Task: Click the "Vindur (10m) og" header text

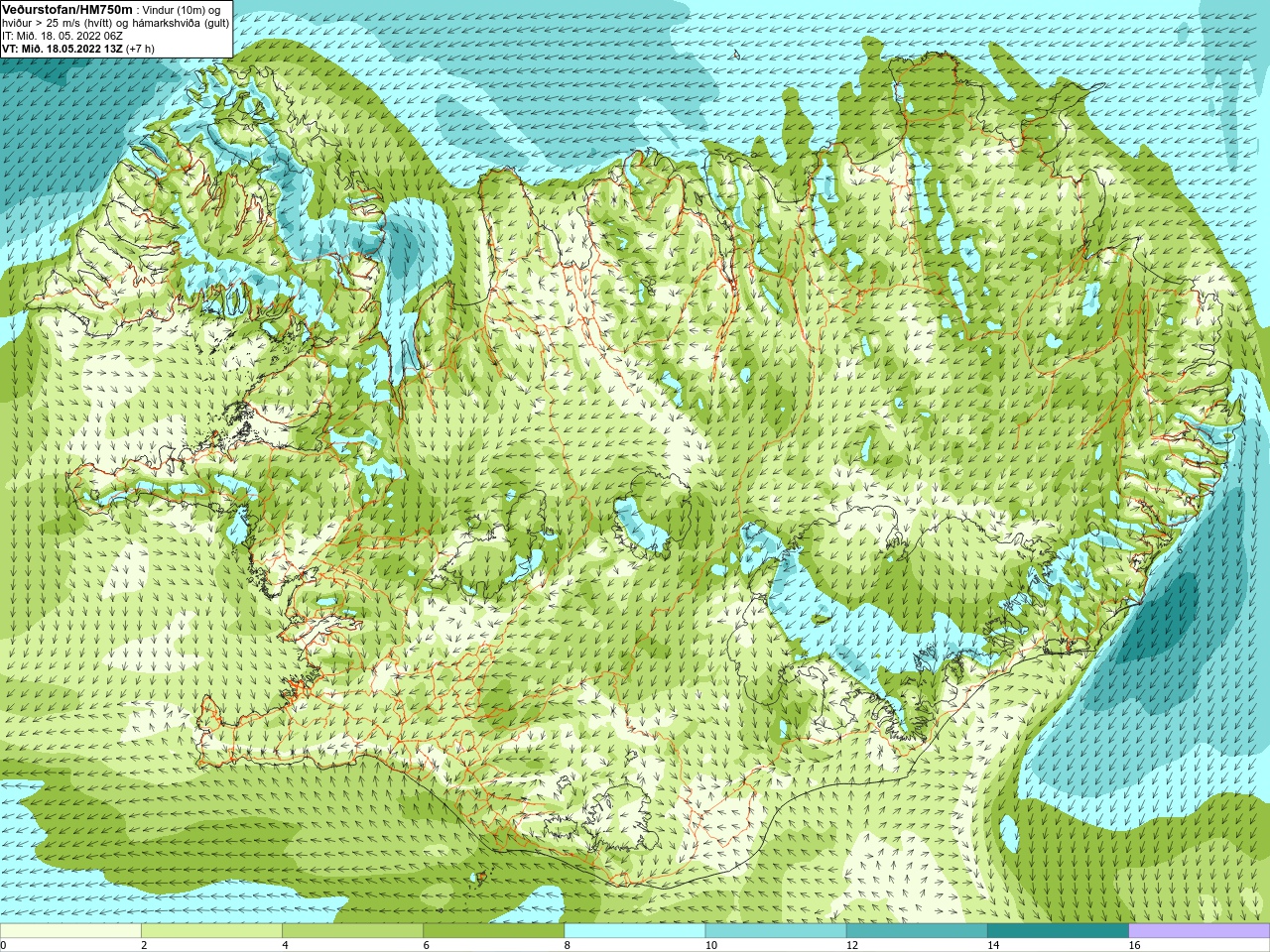Action: (182, 10)
